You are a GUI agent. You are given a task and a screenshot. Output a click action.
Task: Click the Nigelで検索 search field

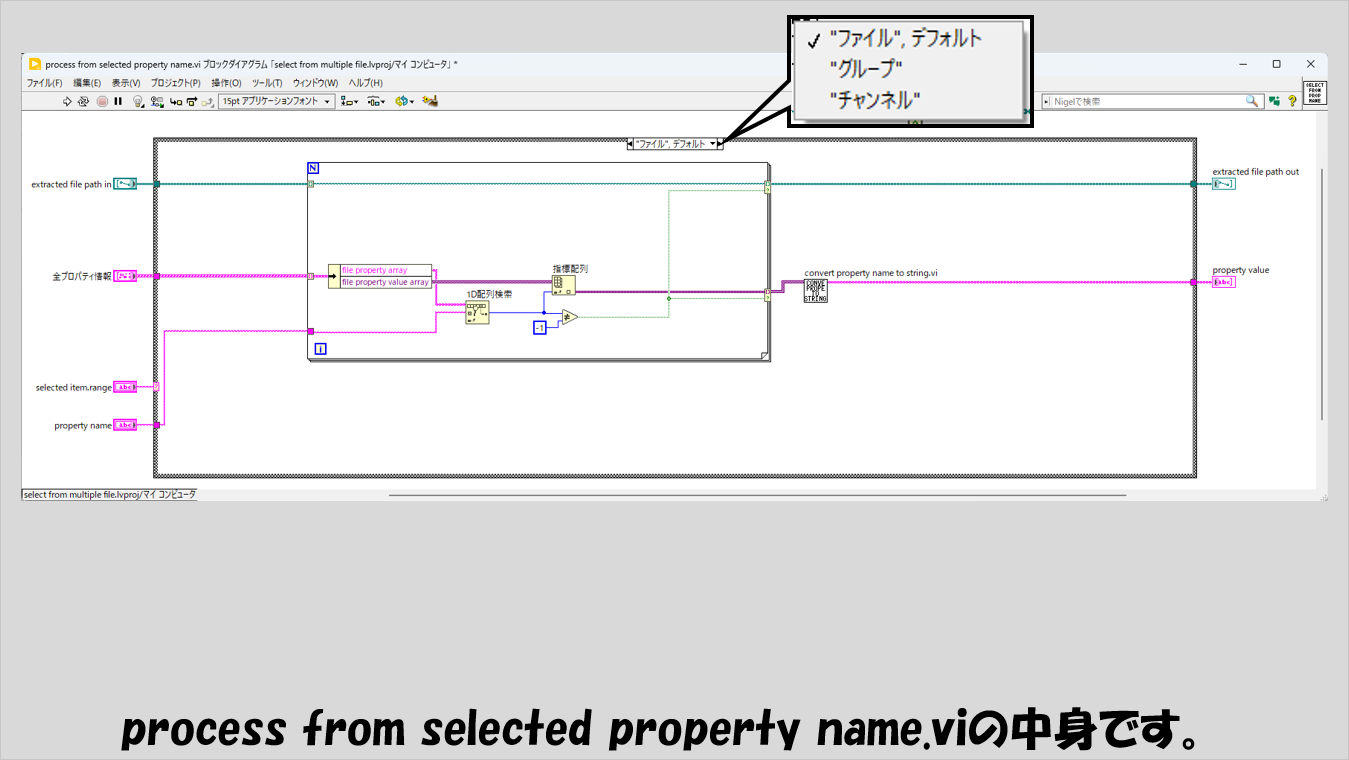point(1147,101)
